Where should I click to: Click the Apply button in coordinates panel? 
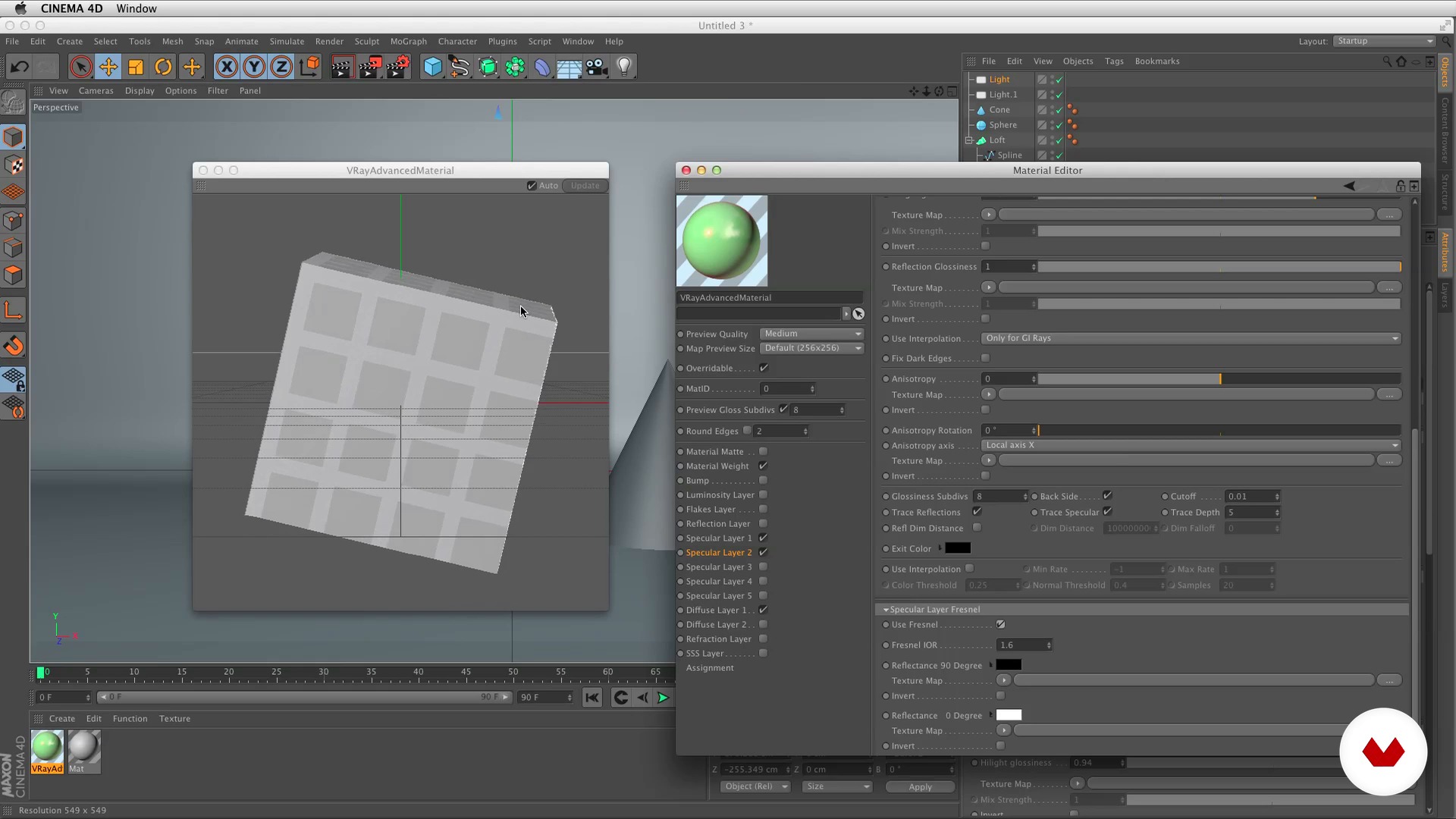tap(920, 787)
